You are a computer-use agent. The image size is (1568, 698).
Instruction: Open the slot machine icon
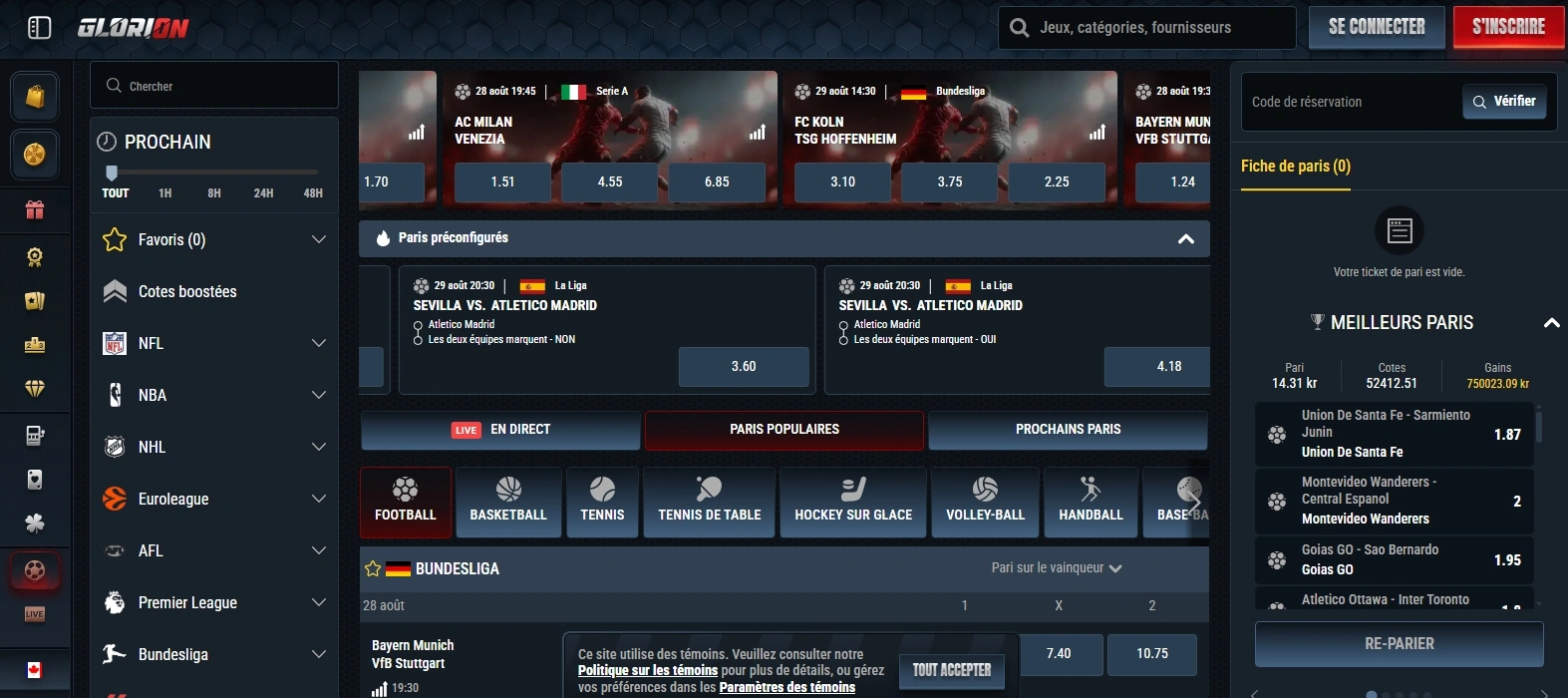[x=35, y=435]
